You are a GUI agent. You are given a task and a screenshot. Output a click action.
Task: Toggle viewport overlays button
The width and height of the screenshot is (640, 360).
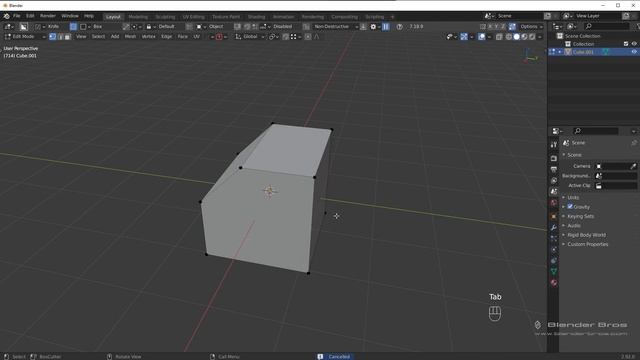(x=482, y=37)
